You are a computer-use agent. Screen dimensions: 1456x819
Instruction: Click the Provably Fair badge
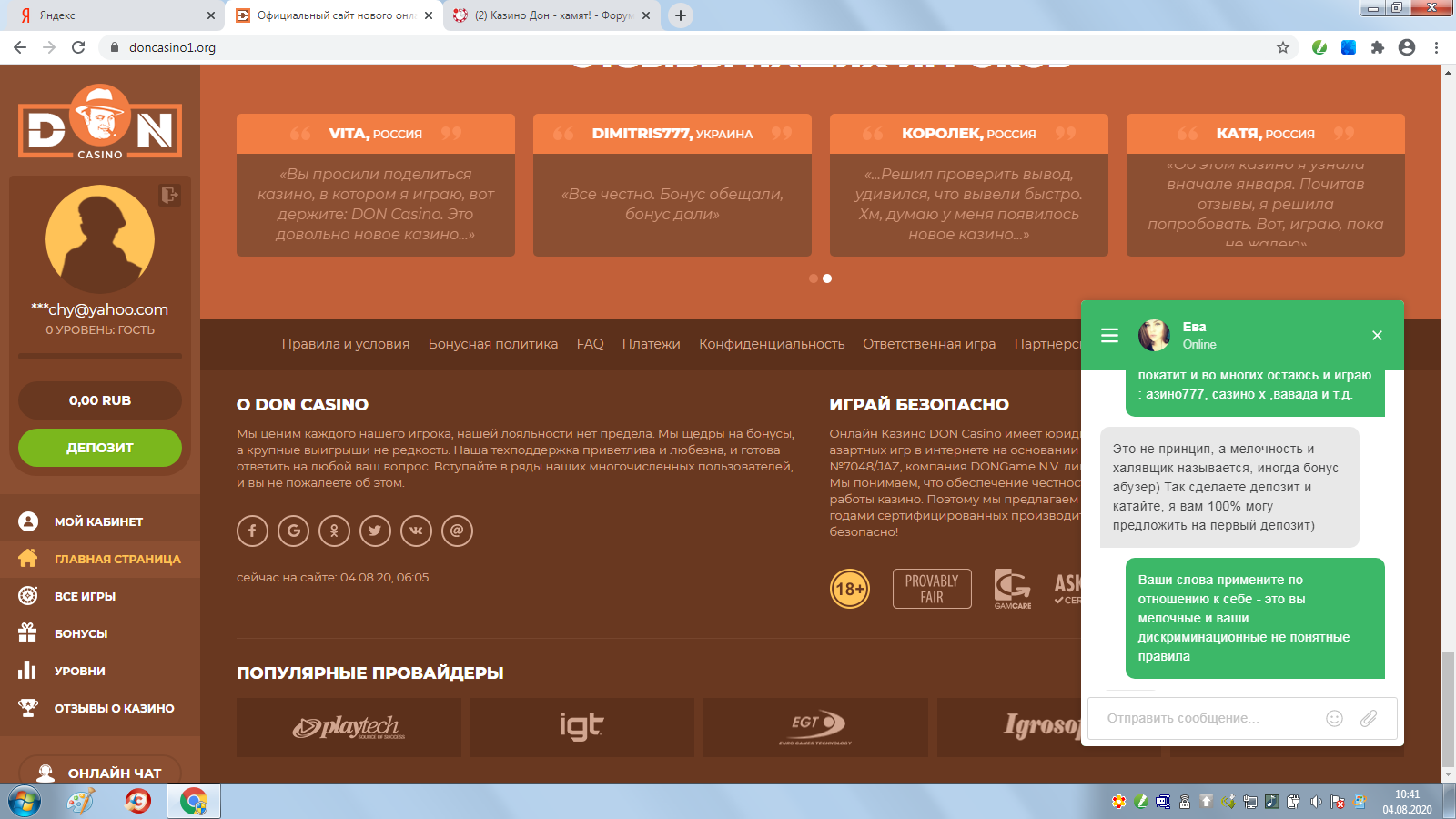pos(932,589)
